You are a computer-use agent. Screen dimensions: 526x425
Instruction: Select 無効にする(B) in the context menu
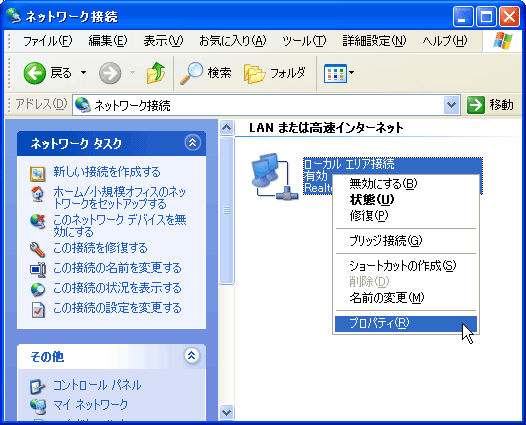[x=383, y=183]
